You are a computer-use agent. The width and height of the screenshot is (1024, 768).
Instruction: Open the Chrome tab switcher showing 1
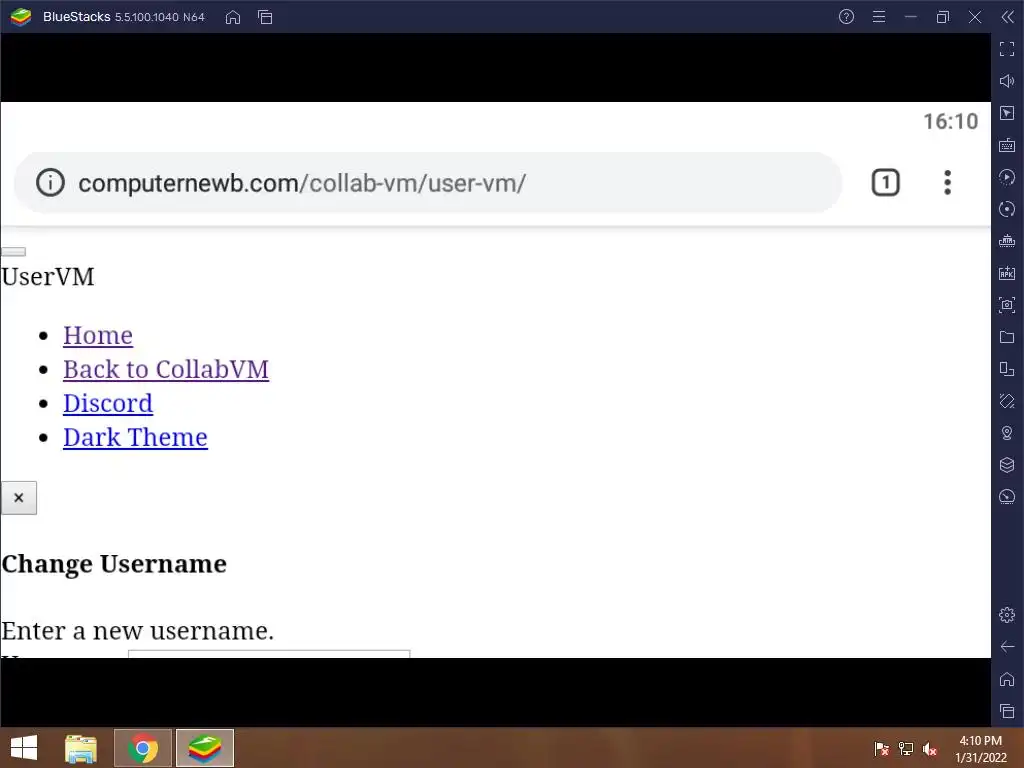click(x=886, y=182)
